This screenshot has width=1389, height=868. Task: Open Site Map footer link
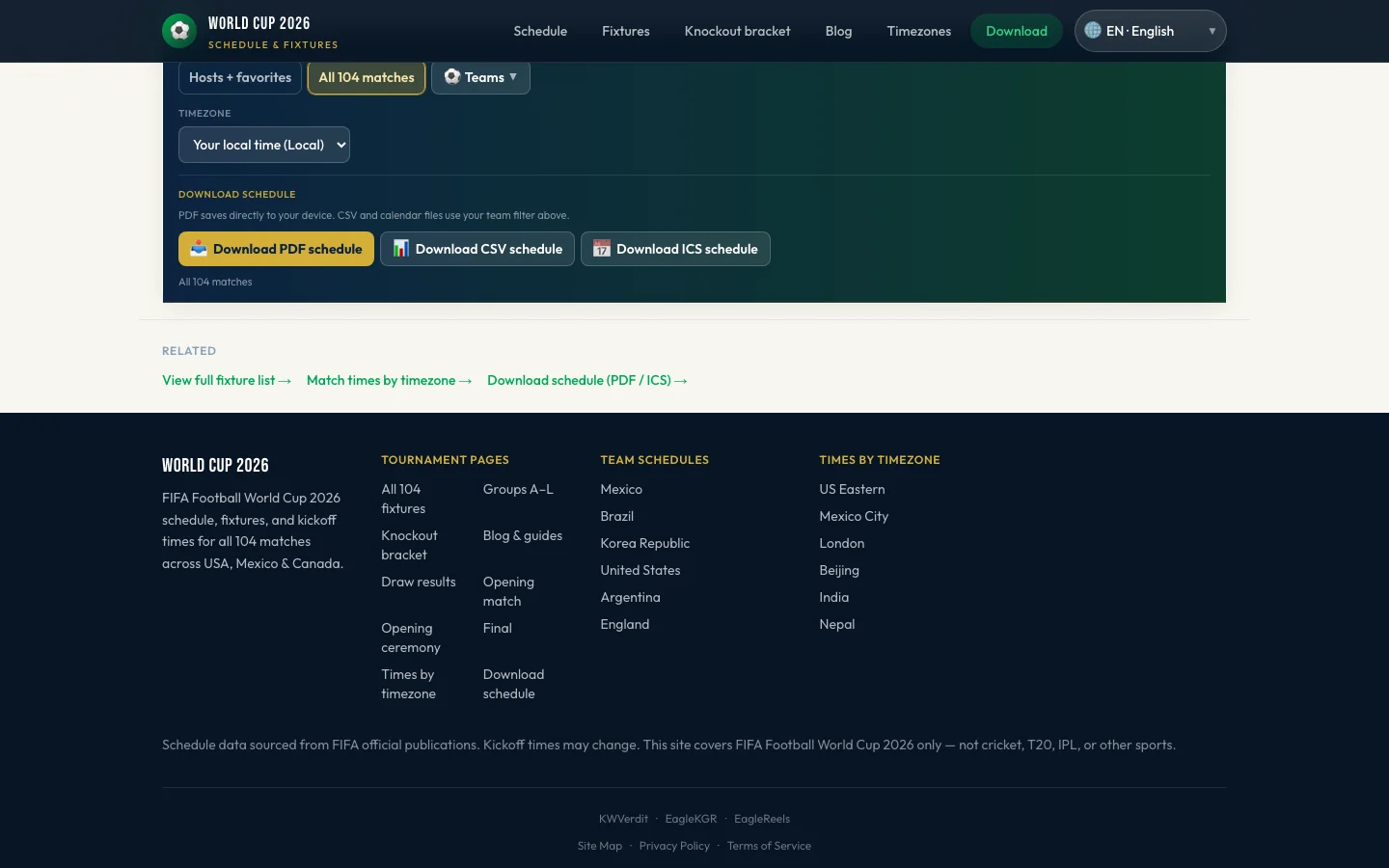pos(600,846)
